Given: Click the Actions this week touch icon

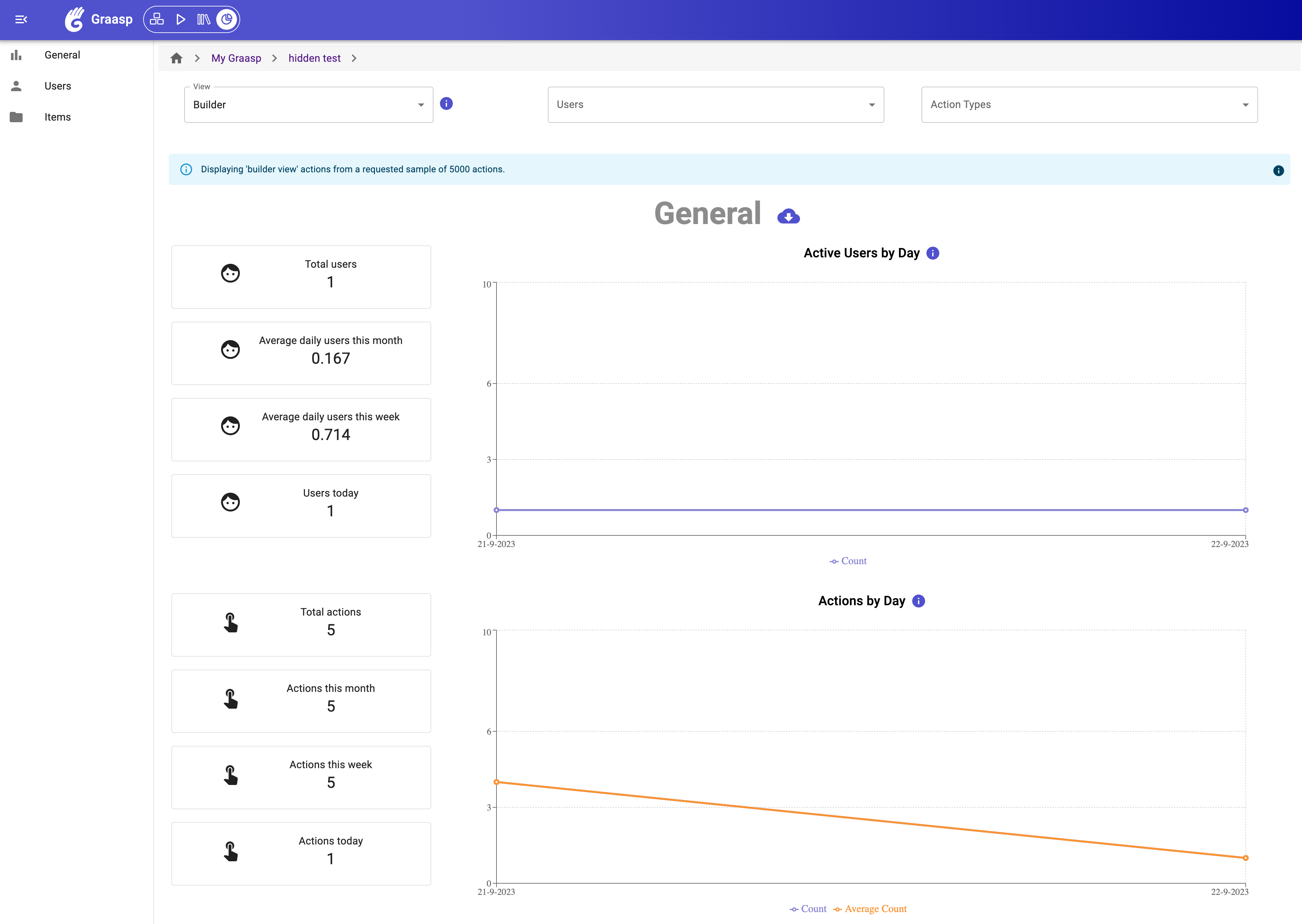Looking at the screenshot, I should 230,775.
